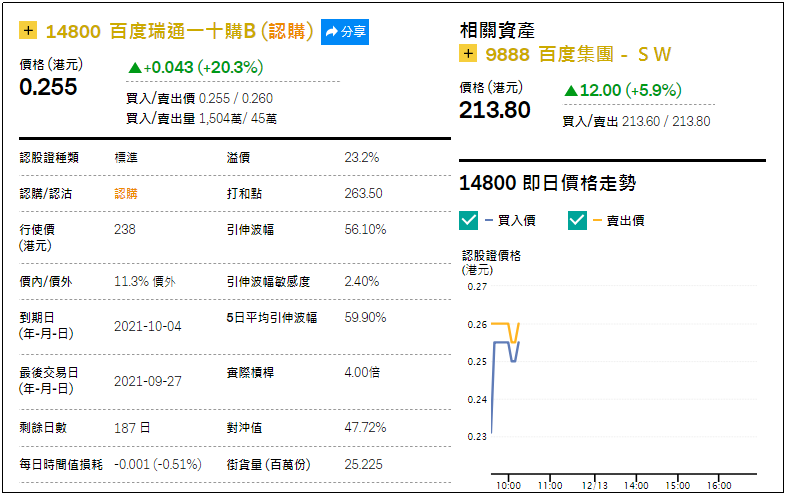This screenshot has width=786, height=495.
Task: Click the 14:00 time axis marker
Action: click(636, 485)
